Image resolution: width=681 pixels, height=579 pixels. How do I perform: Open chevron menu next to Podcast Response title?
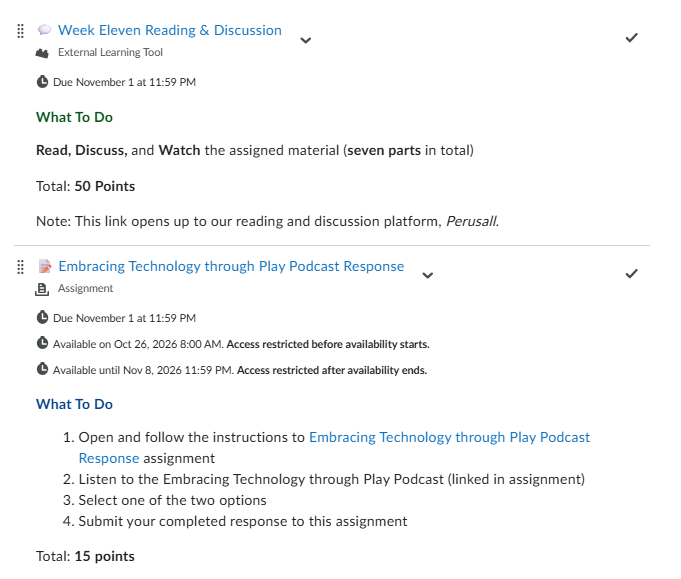pyautogui.click(x=428, y=275)
